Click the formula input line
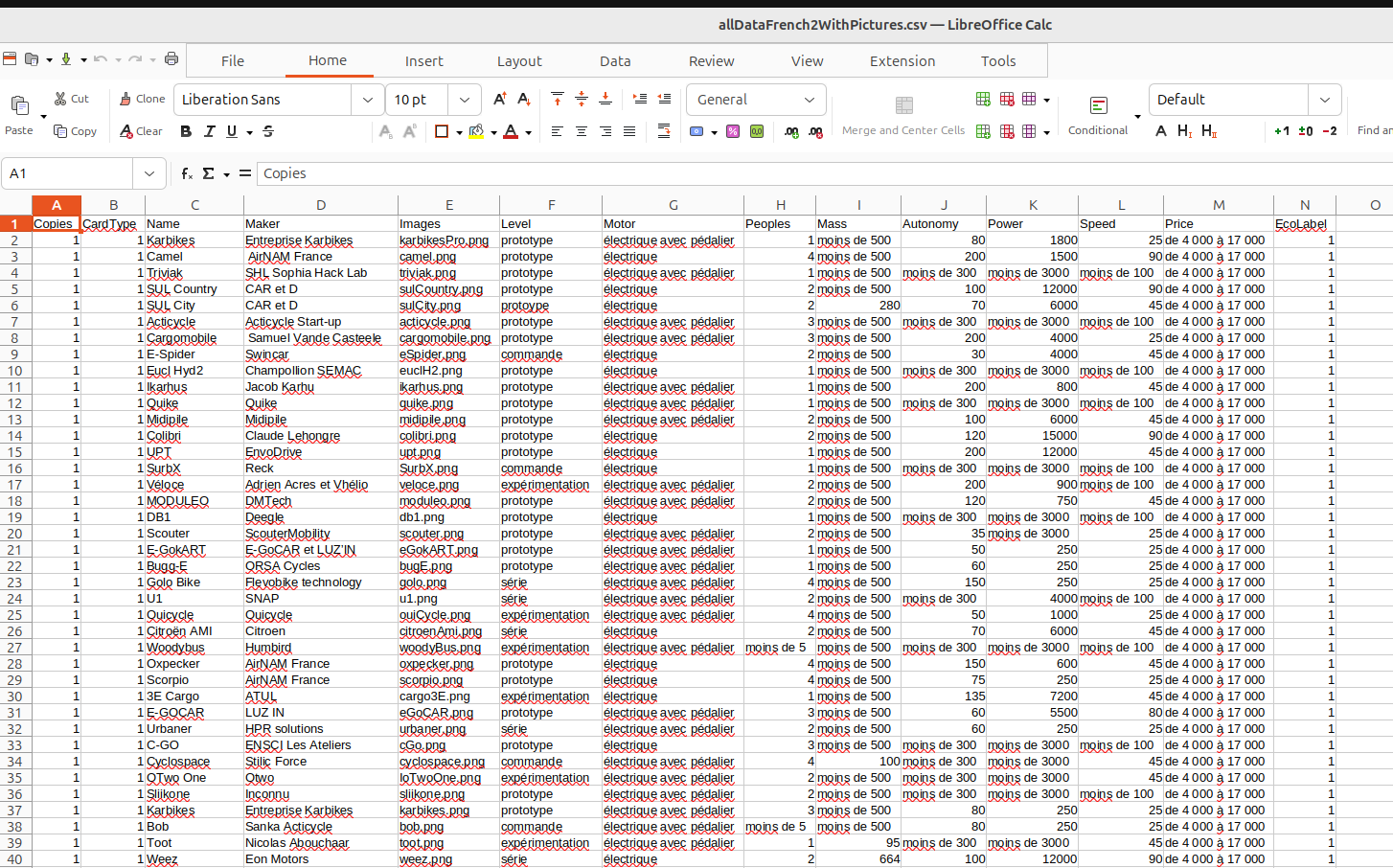Viewport: 1393px width, 868px height. click(x=824, y=173)
